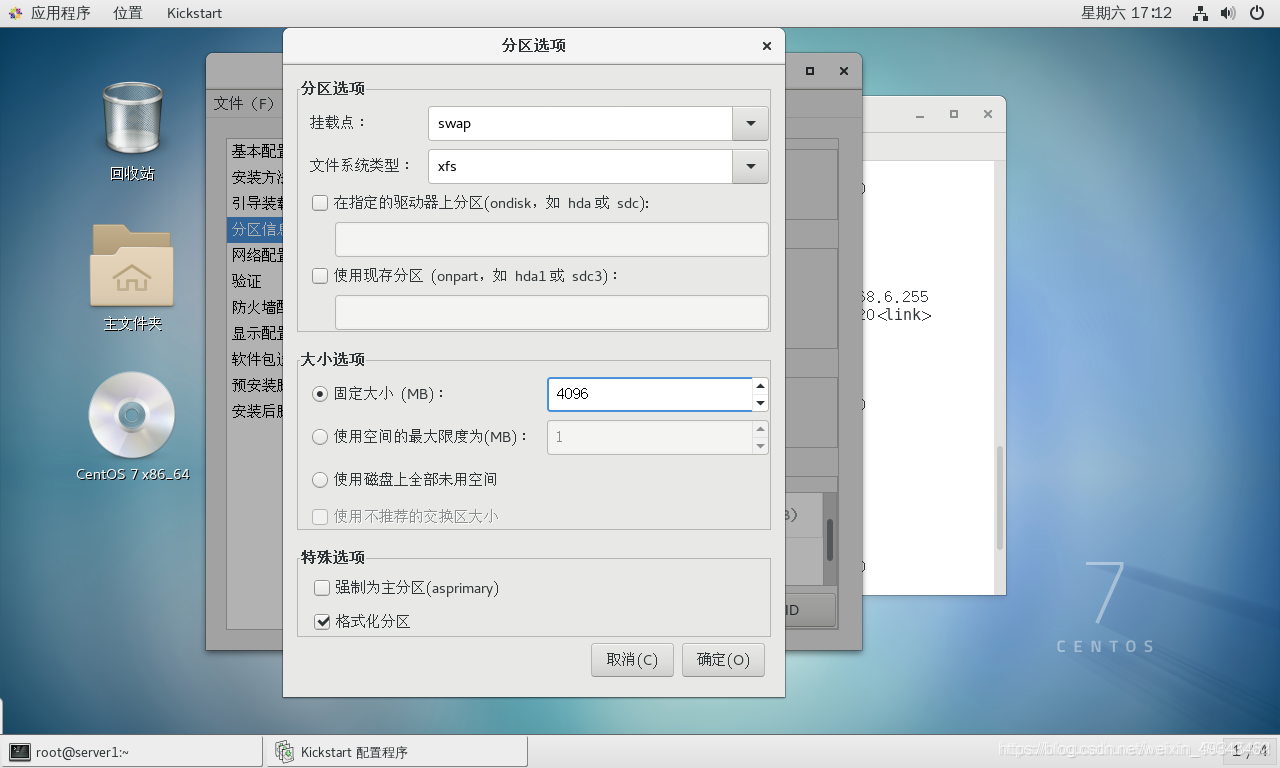This screenshot has height=768, width=1280.
Task: Maximize the Kickstart configurator window
Action: pos(810,71)
